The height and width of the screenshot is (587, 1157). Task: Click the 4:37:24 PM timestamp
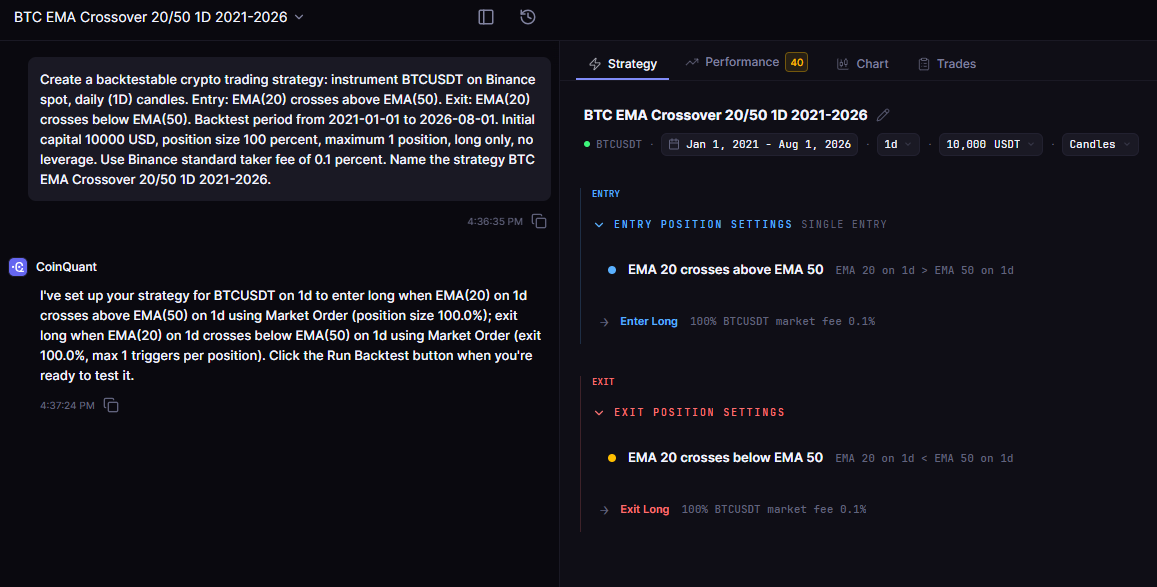(x=67, y=406)
